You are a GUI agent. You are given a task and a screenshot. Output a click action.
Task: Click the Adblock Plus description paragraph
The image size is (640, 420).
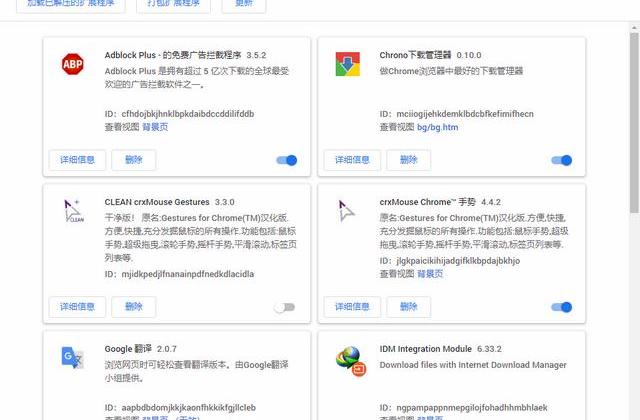[197, 78]
